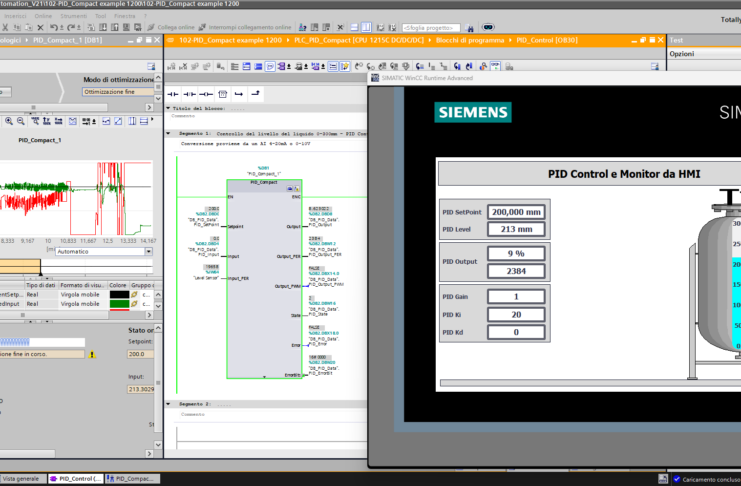Click the Setpoint value field 200.0
This screenshot has width=741, height=486.
[x=140, y=354]
